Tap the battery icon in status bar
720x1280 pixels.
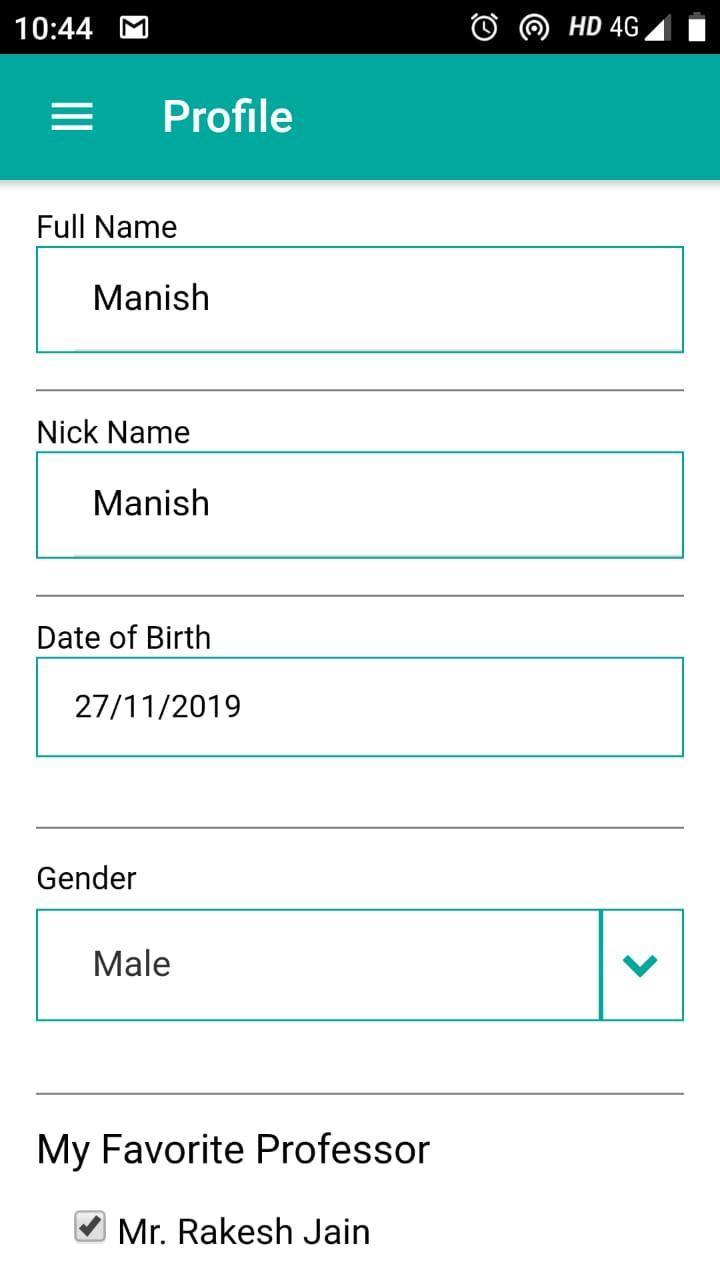[696, 28]
